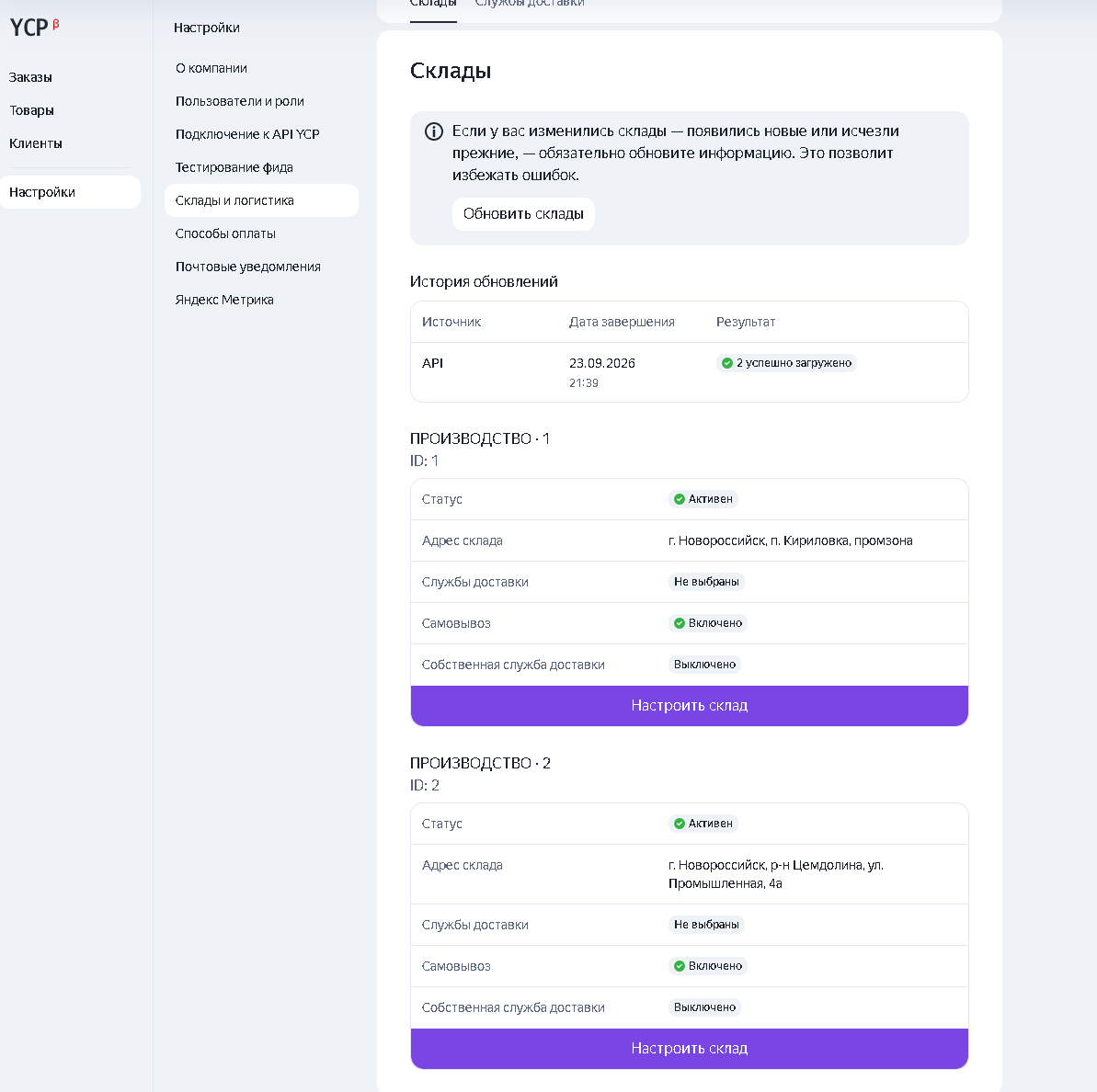Click the green check in ПРОИЗВОДСТВО · 2 Самовывоз row
Image resolution: width=1097 pixels, height=1092 pixels.
[x=679, y=966]
